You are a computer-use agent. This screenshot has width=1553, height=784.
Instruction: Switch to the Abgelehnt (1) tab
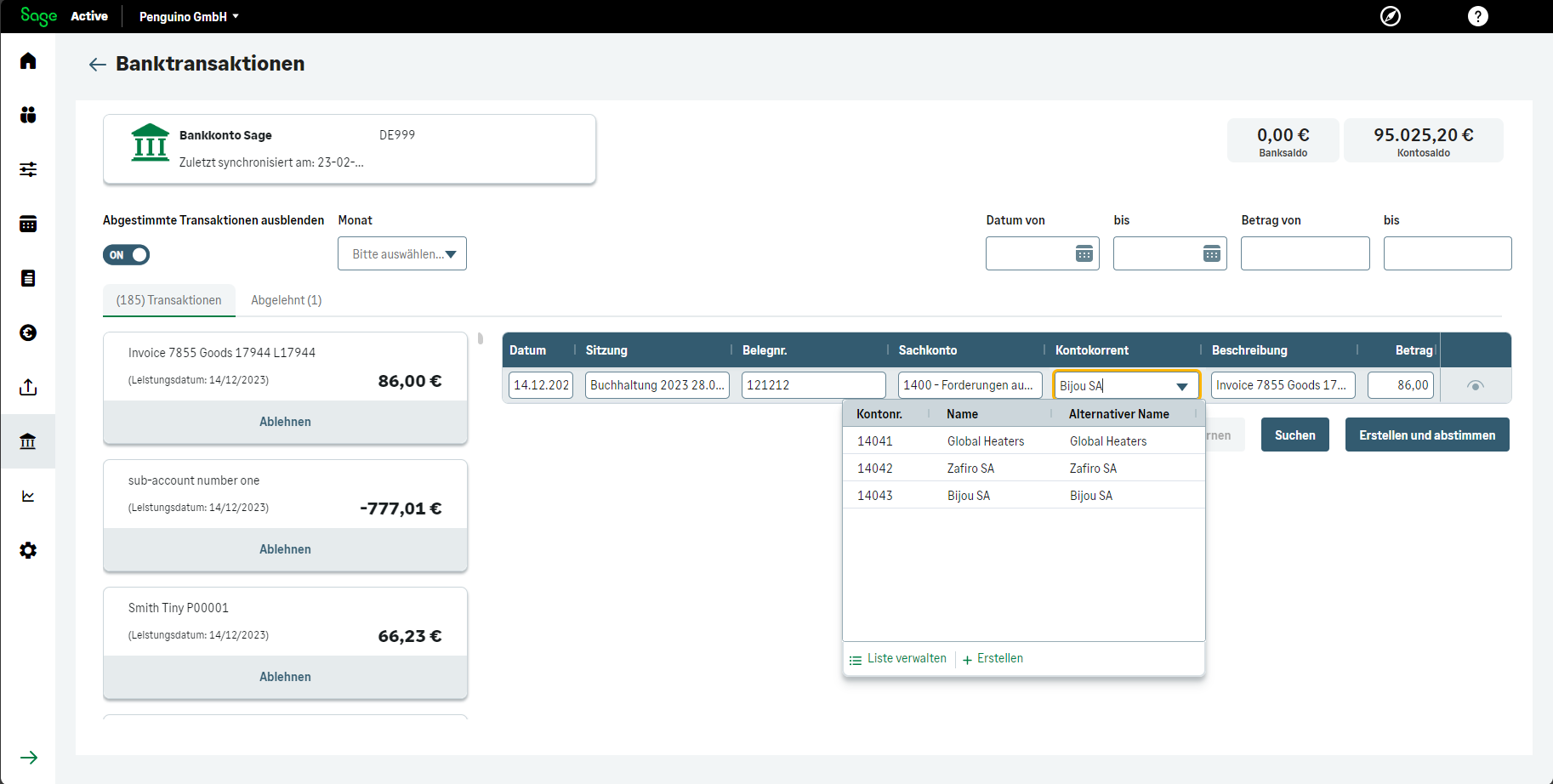point(286,300)
